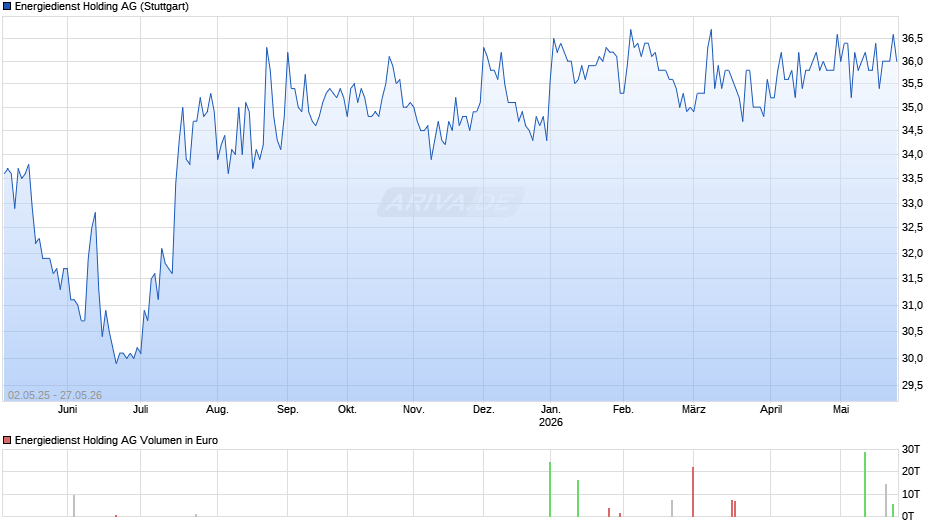Click the 'Juni' month label
The image size is (940, 526).
pos(68,410)
